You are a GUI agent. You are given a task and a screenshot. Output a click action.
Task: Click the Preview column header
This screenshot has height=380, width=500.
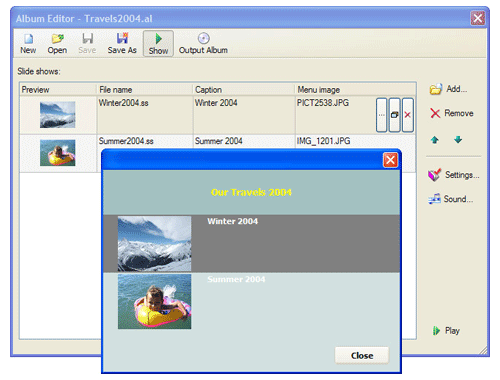pos(58,90)
